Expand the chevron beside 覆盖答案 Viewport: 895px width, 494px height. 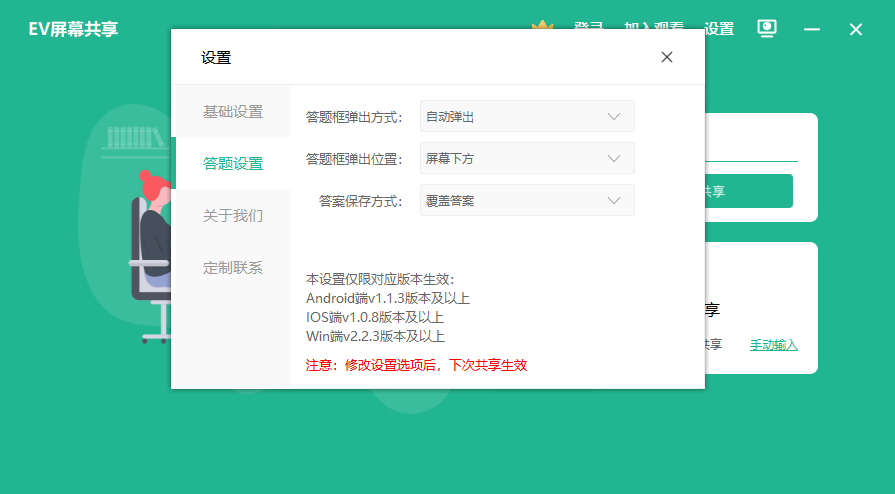tap(614, 200)
